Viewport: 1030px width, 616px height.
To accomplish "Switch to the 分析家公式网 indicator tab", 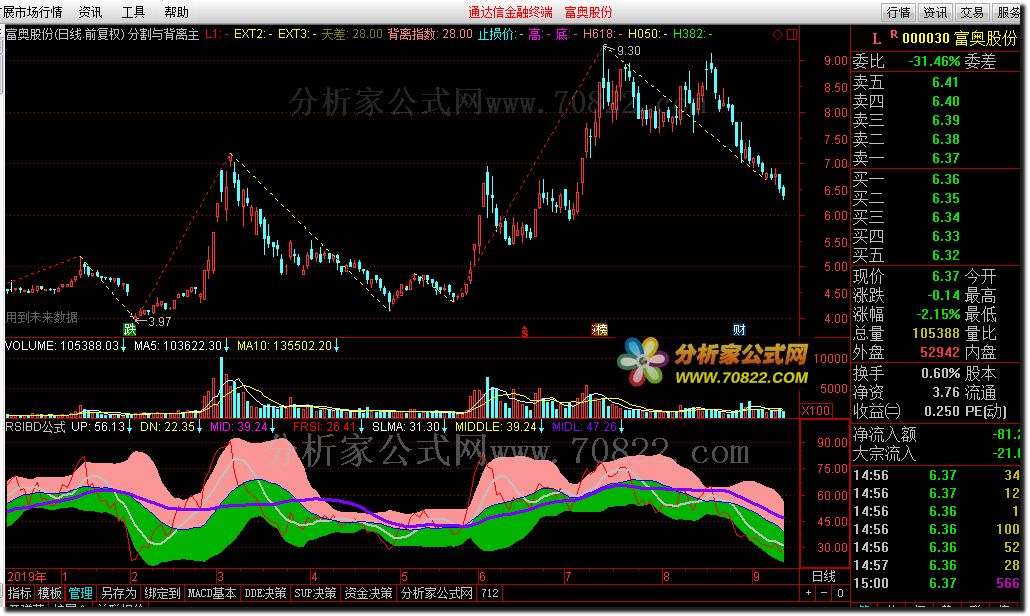I will tap(437, 593).
